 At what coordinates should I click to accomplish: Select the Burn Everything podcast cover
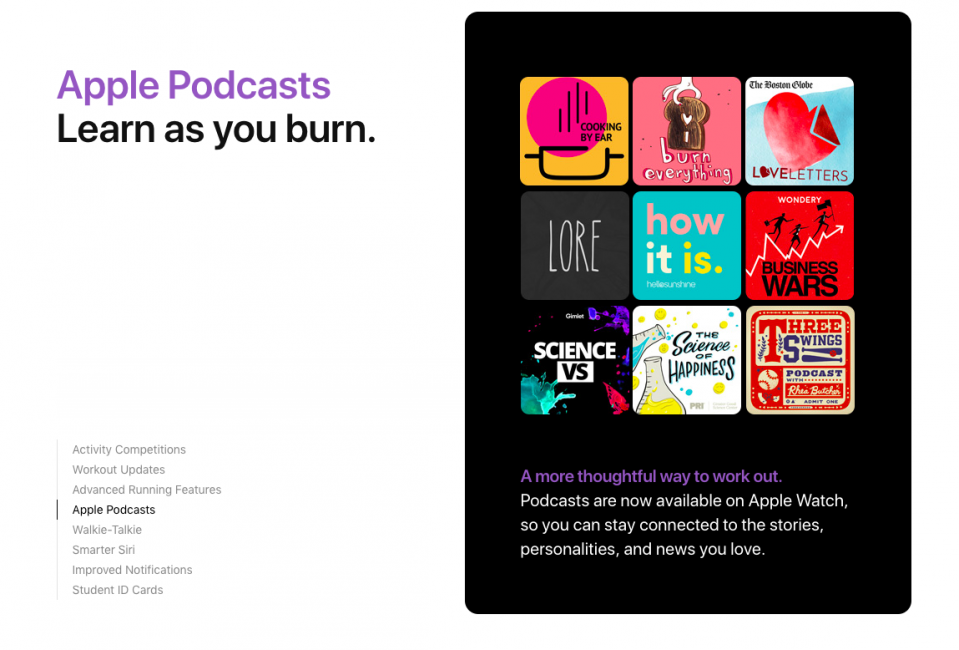[x=686, y=131]
